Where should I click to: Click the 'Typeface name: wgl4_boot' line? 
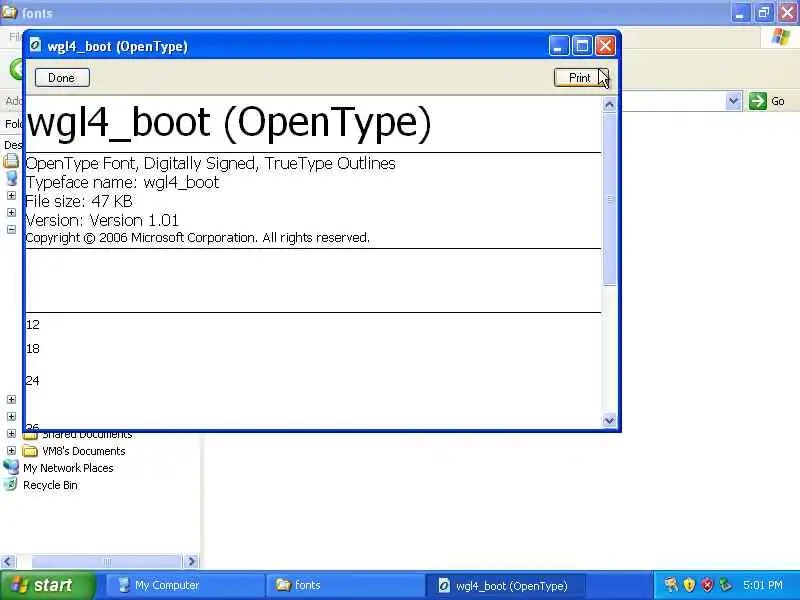[122, 182]
